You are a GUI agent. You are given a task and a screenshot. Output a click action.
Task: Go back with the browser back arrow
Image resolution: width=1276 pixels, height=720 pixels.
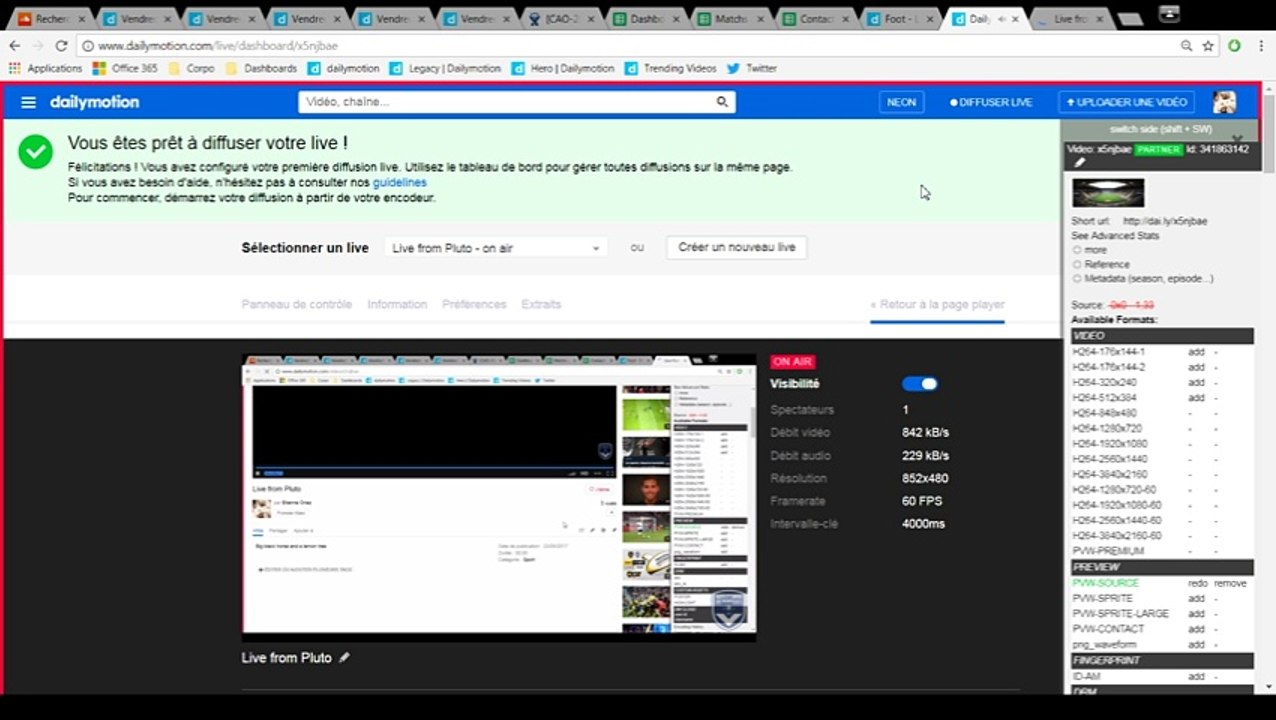pos(15,46)
